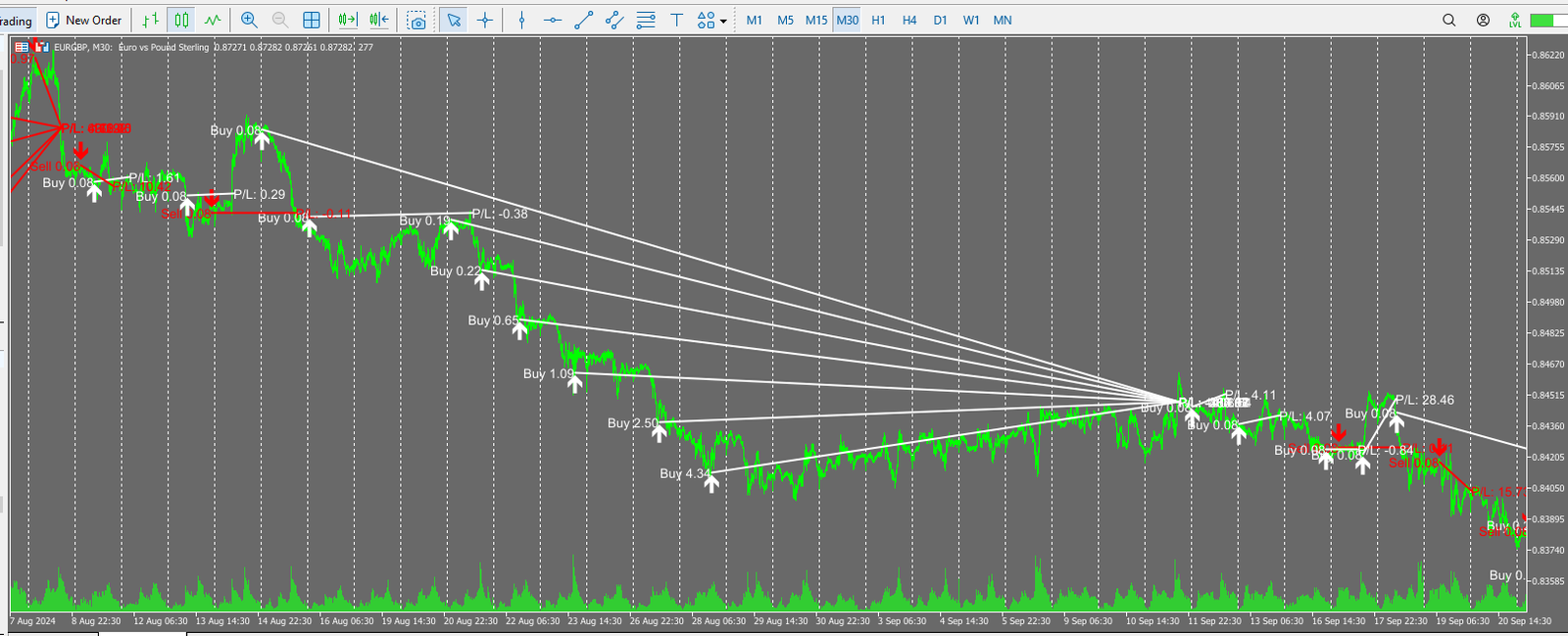Draw a horizontal line on chart
1568x636 pixels.
pyautogui.click(x=553, y=20)
